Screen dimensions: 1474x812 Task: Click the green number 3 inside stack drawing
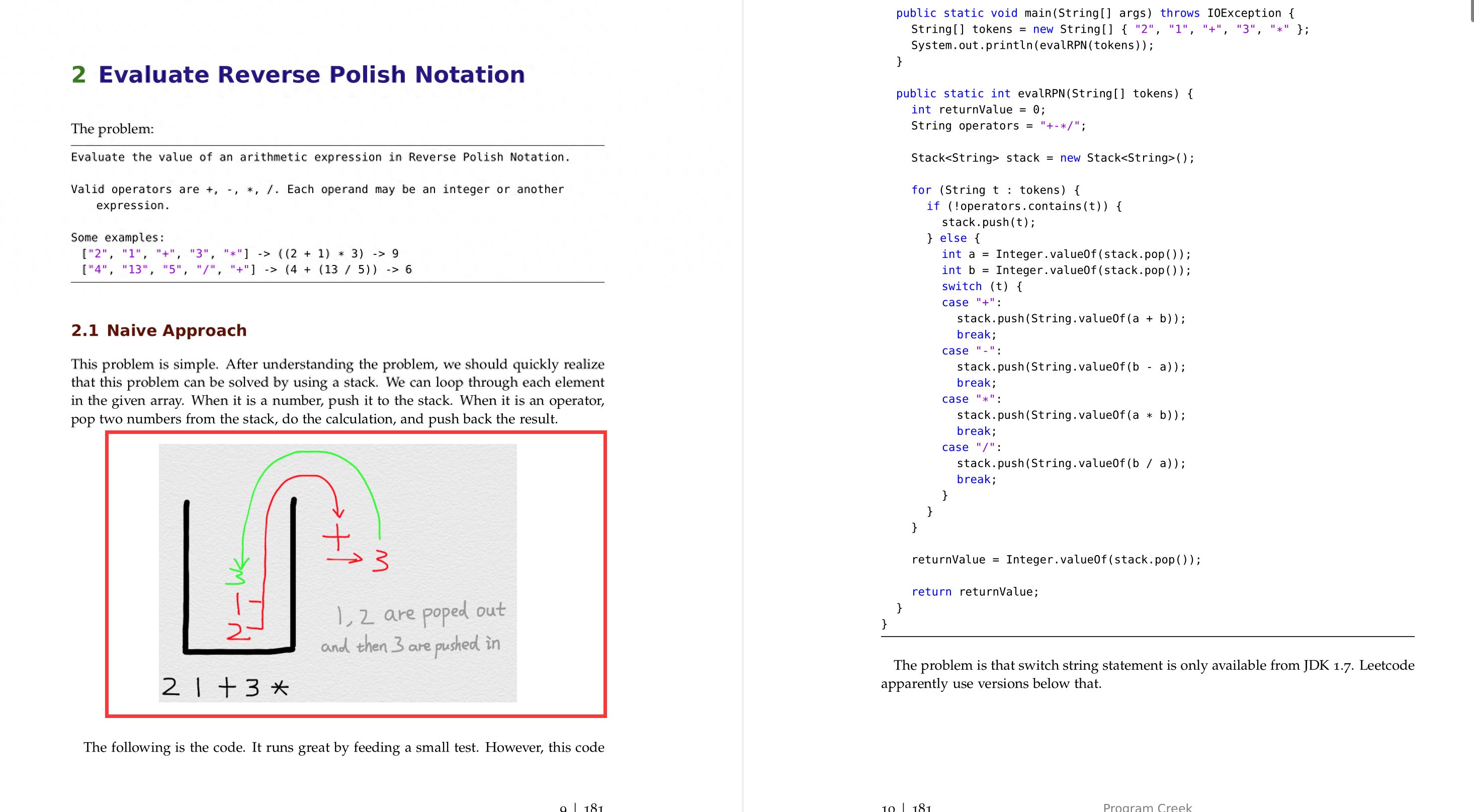(237, 574)
